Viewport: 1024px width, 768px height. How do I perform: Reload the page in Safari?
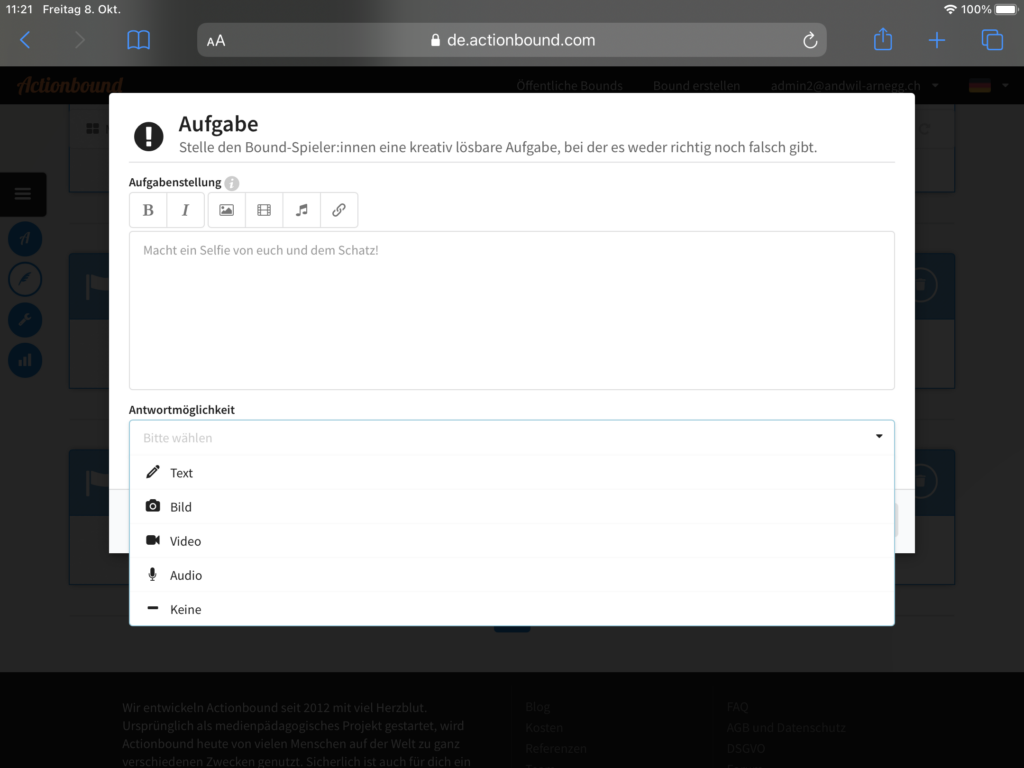pos(810,40)
